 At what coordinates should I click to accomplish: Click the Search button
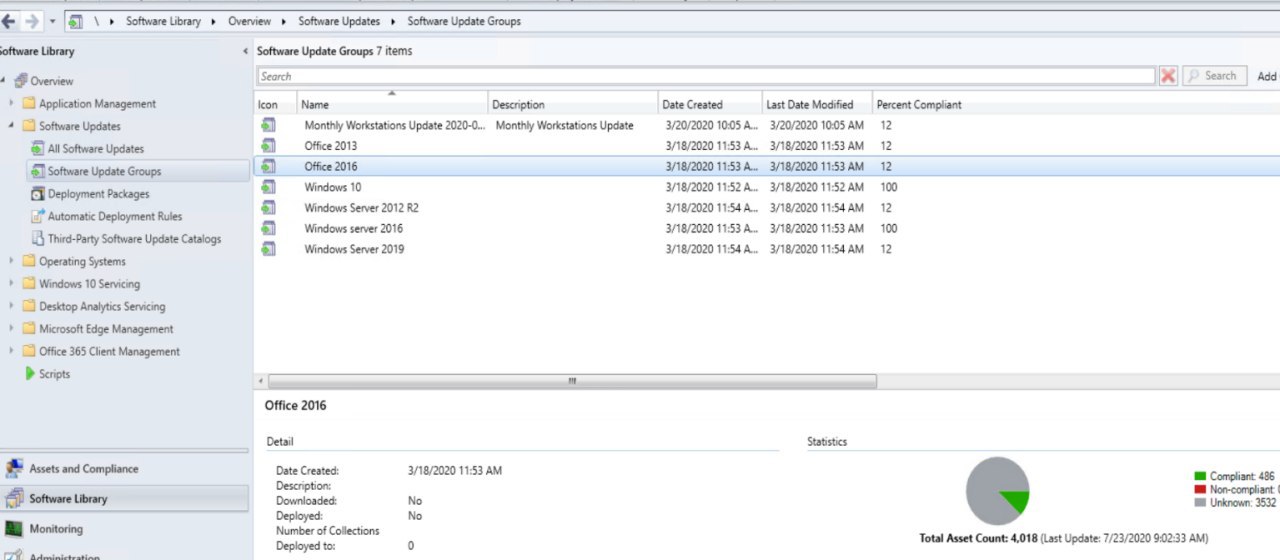tap(1216, 76)
